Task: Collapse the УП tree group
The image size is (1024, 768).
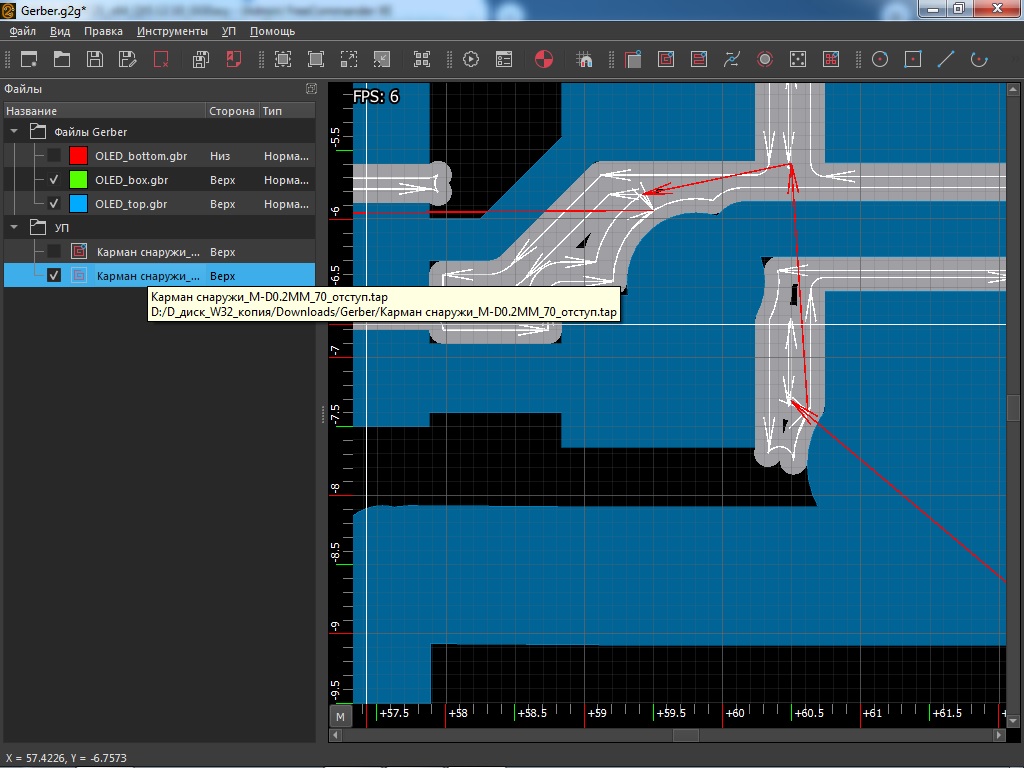Action: pos(15,228)
